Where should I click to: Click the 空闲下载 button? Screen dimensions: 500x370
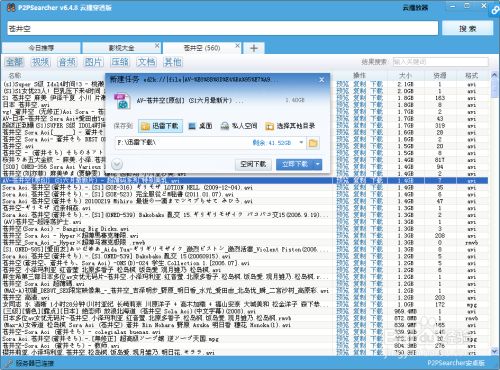click(253, 164)
